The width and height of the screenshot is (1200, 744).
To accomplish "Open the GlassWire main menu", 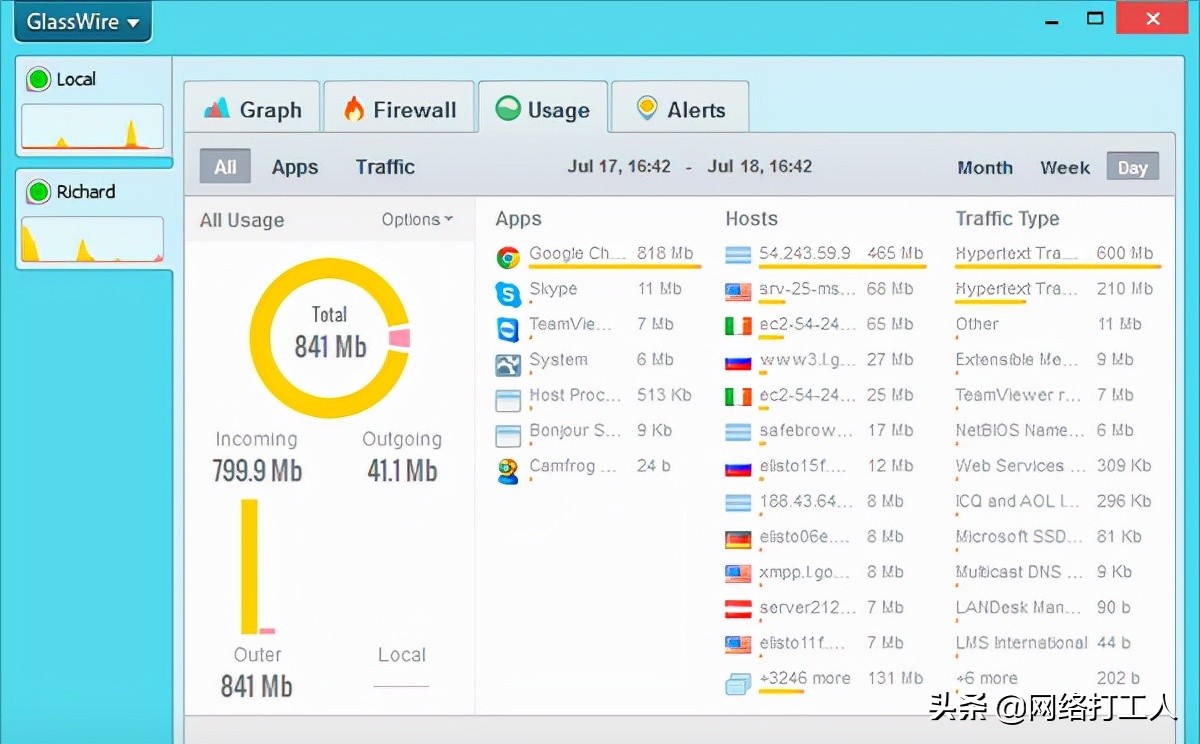I will coord(82,20).
